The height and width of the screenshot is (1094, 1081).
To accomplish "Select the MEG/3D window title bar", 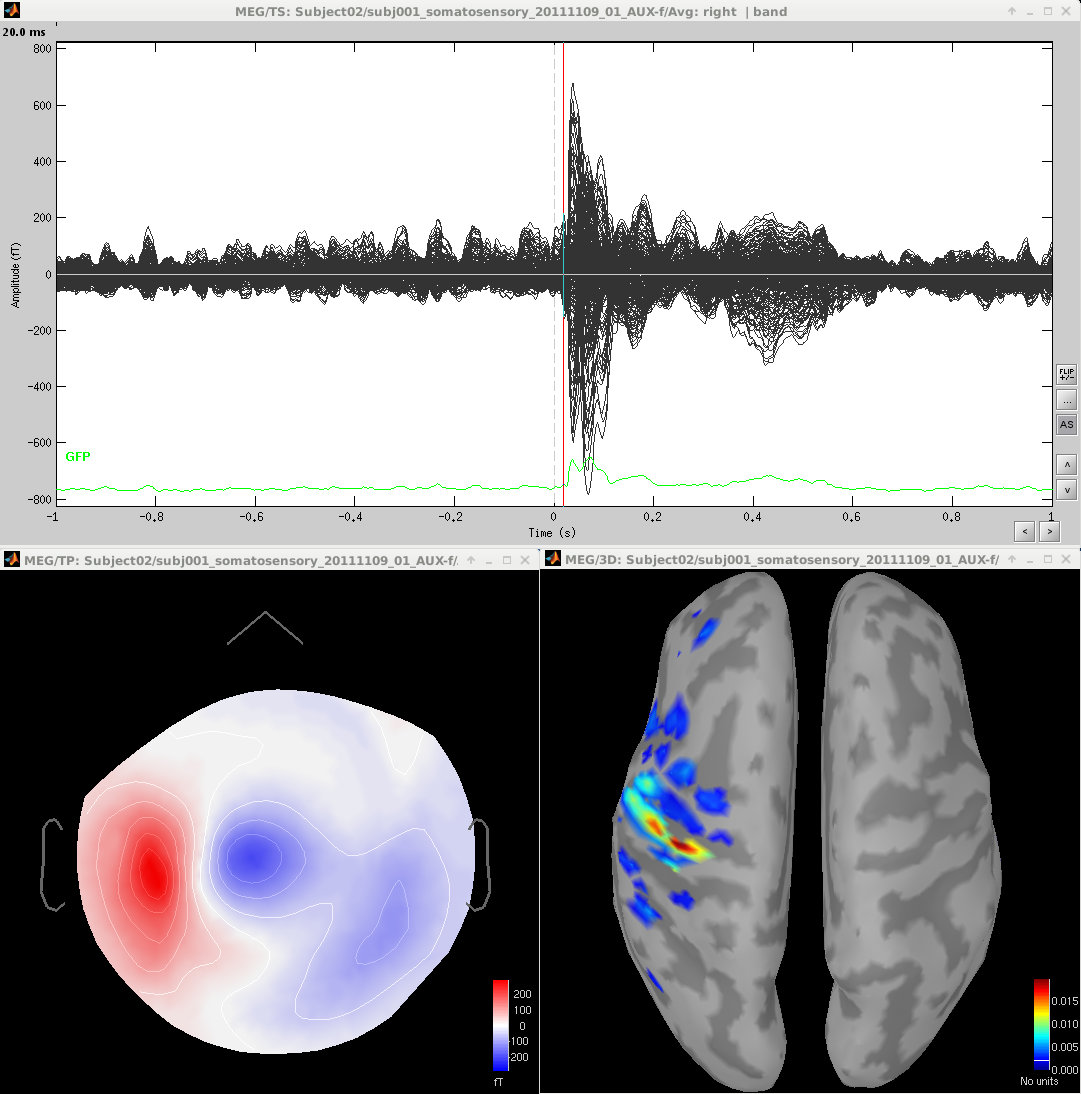I will point(780,559).
